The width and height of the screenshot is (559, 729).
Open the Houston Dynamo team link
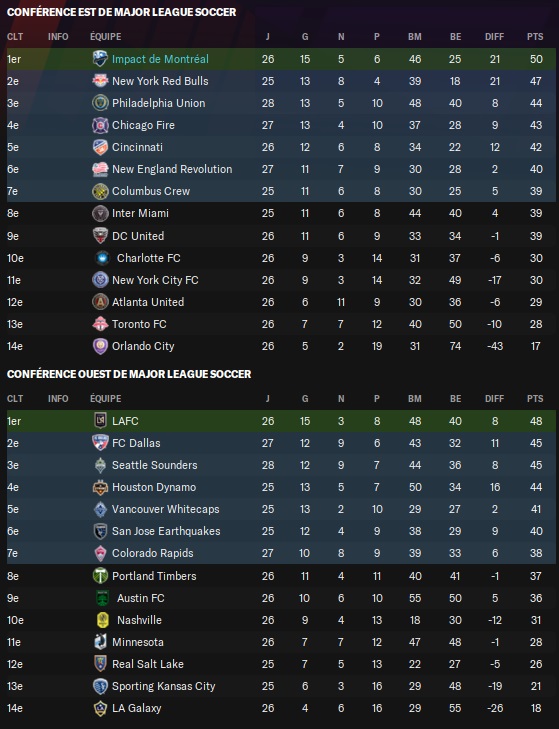tap(154, 487)
